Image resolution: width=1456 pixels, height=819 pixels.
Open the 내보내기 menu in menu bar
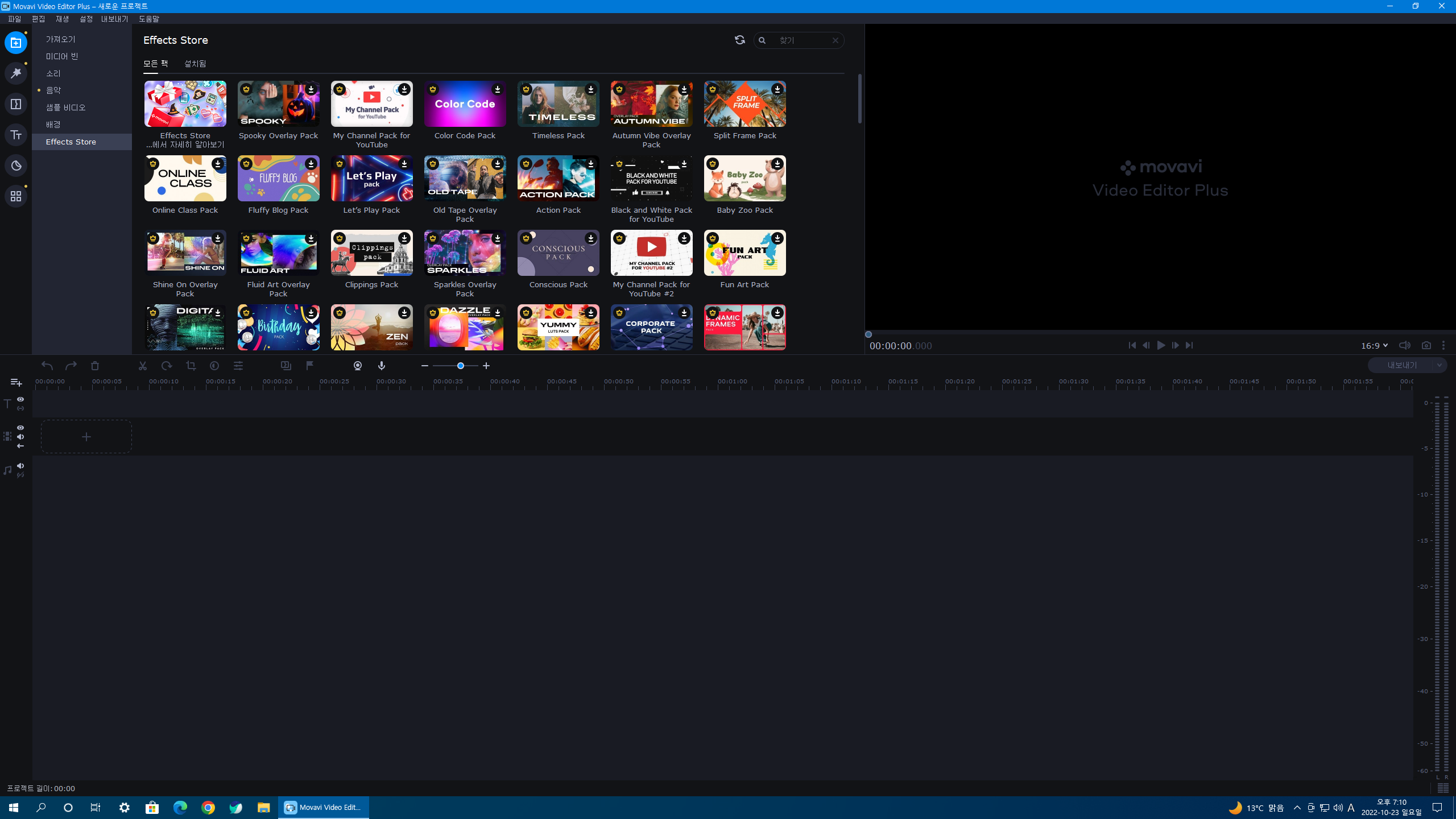pyautogui.click(x=114, y=19)
